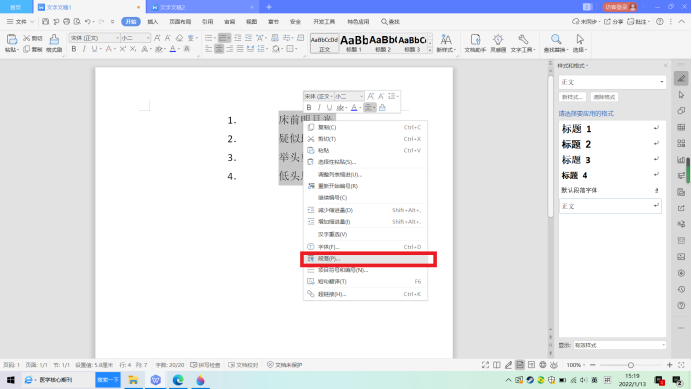The height and width of the screenshot is (389, 692).
Task: Select Heading 2 in the Styles panel list
Action: click(610, 144)
